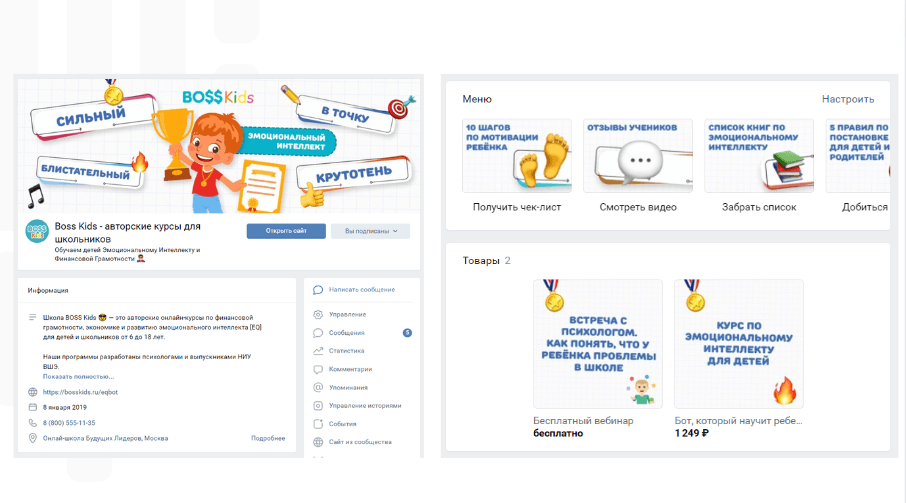Open the 5 правил по постановке card

click(x=858, y=156)
